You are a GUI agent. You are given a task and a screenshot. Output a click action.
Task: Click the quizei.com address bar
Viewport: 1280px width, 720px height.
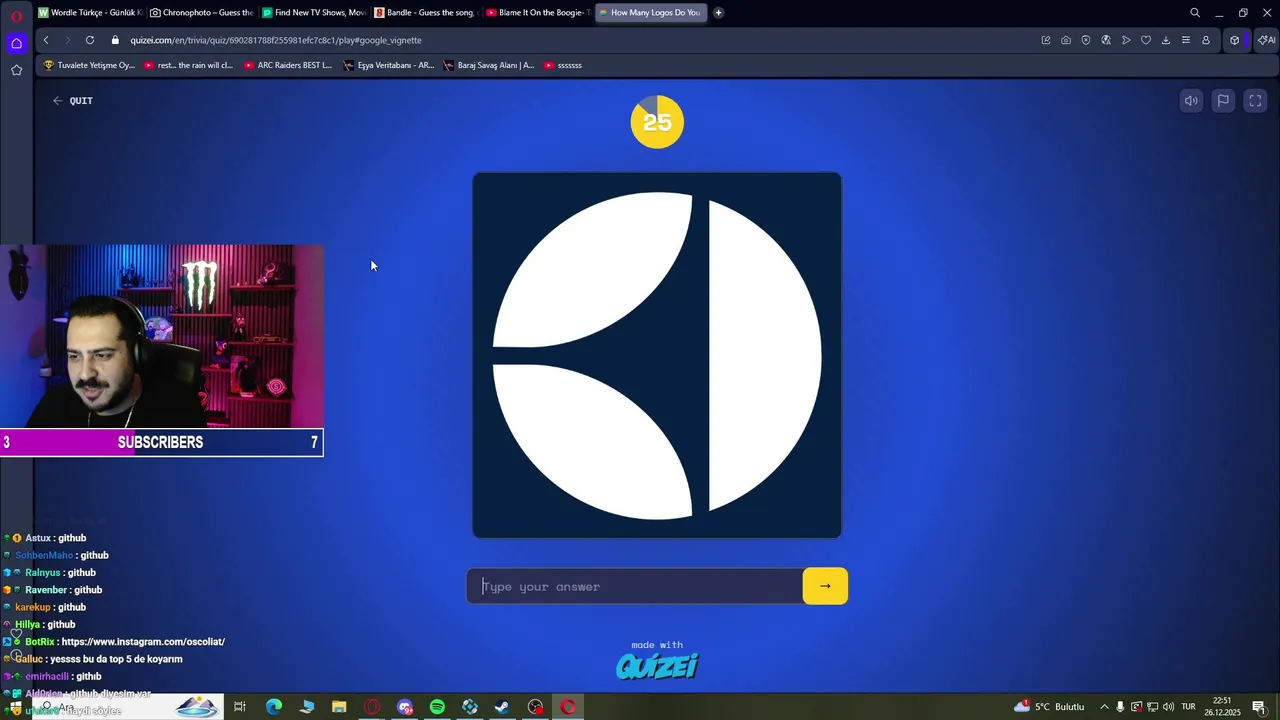click(x=276, y=40)
